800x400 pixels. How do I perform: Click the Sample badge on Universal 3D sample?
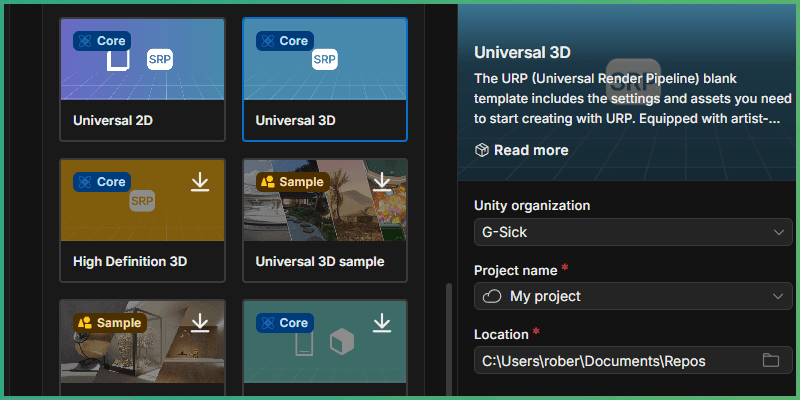point(292,182)
